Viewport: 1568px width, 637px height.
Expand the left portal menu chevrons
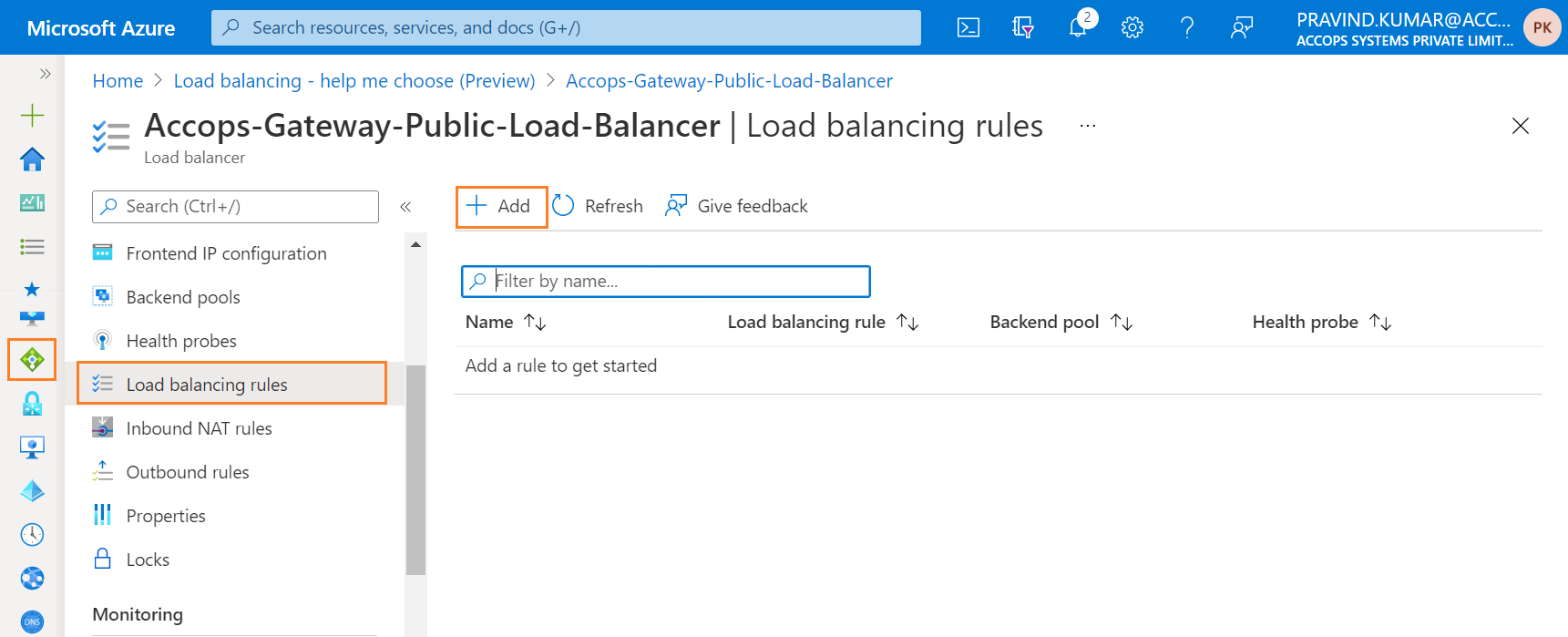[x=45, y=74]
